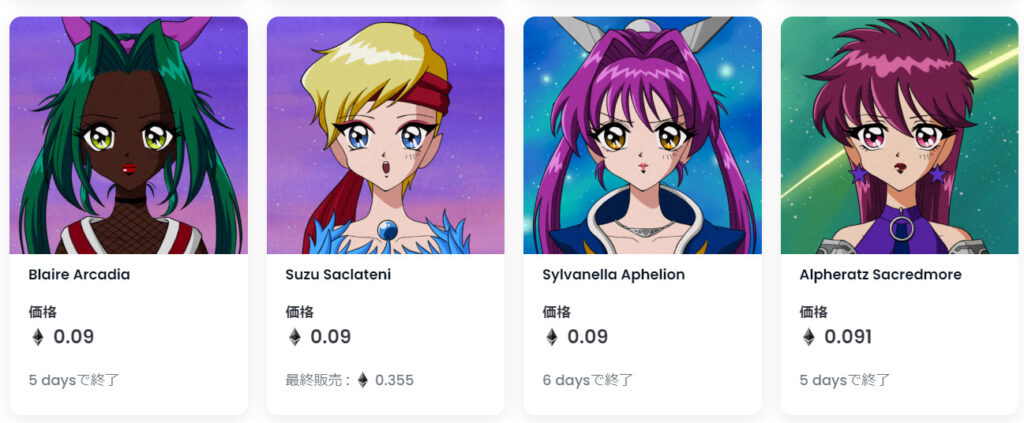Click the 価格 label on Suzu Saclateni card
Image resolution: width=1024 pixels, height=423 pixels.
click(x=300, y=312)
